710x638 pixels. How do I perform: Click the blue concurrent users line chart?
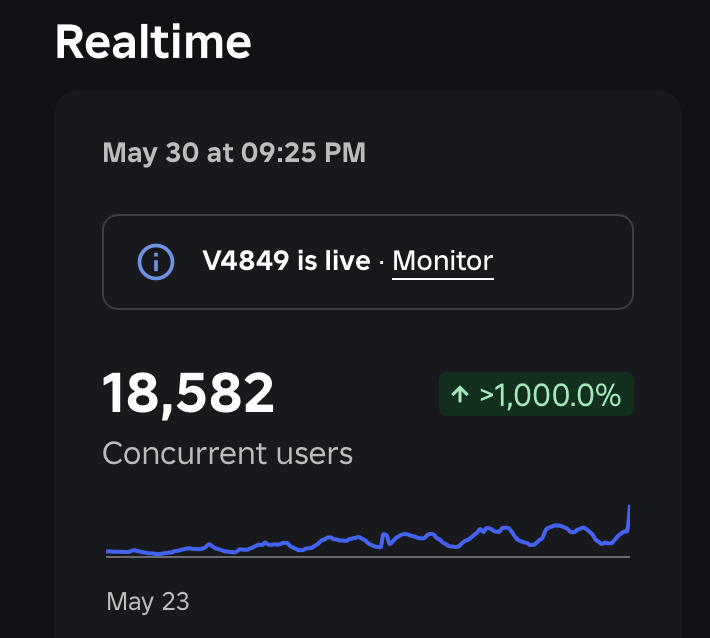(x=368, y=531)
